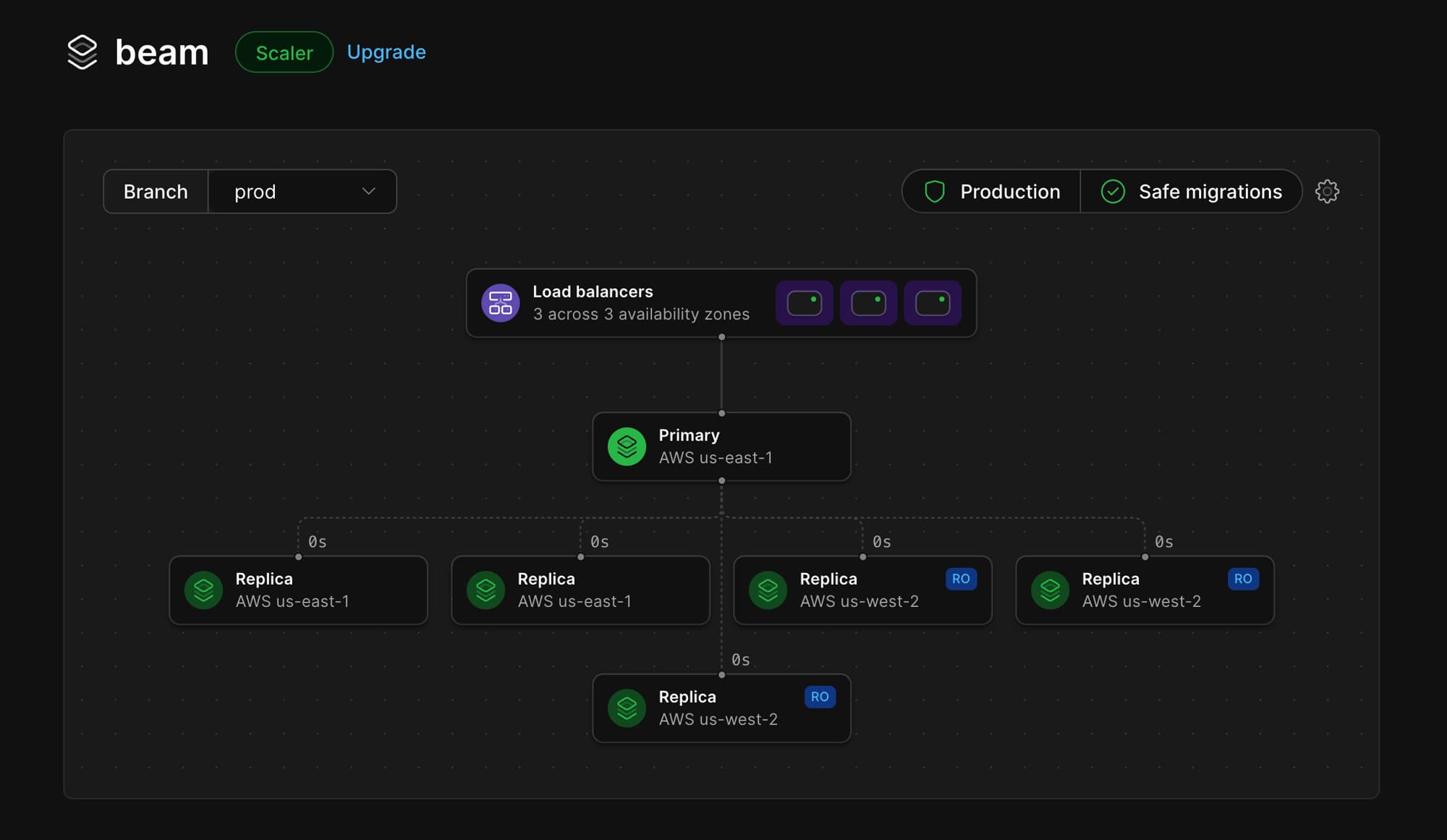Open branch settings gear icon
Image resolution: width=1447 pixels, height=840 pixels.
[1327, 192]
